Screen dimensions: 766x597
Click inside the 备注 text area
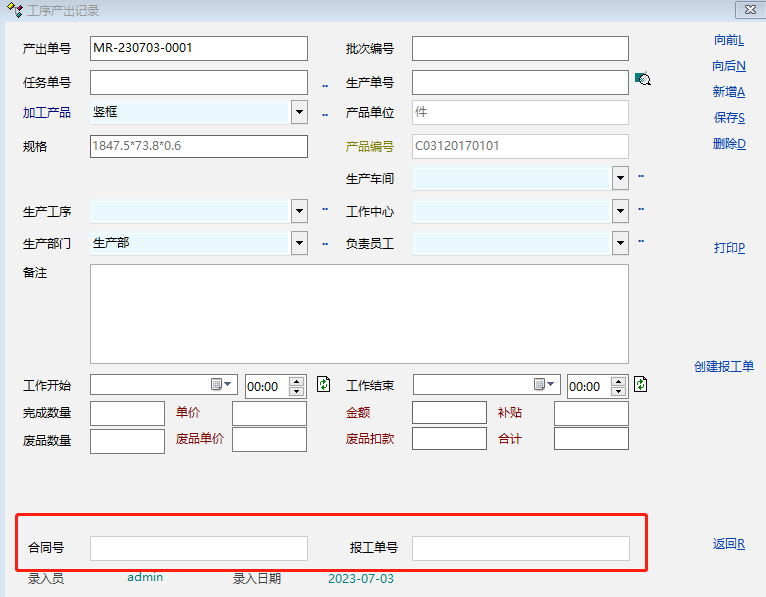[x=359, y=313]
